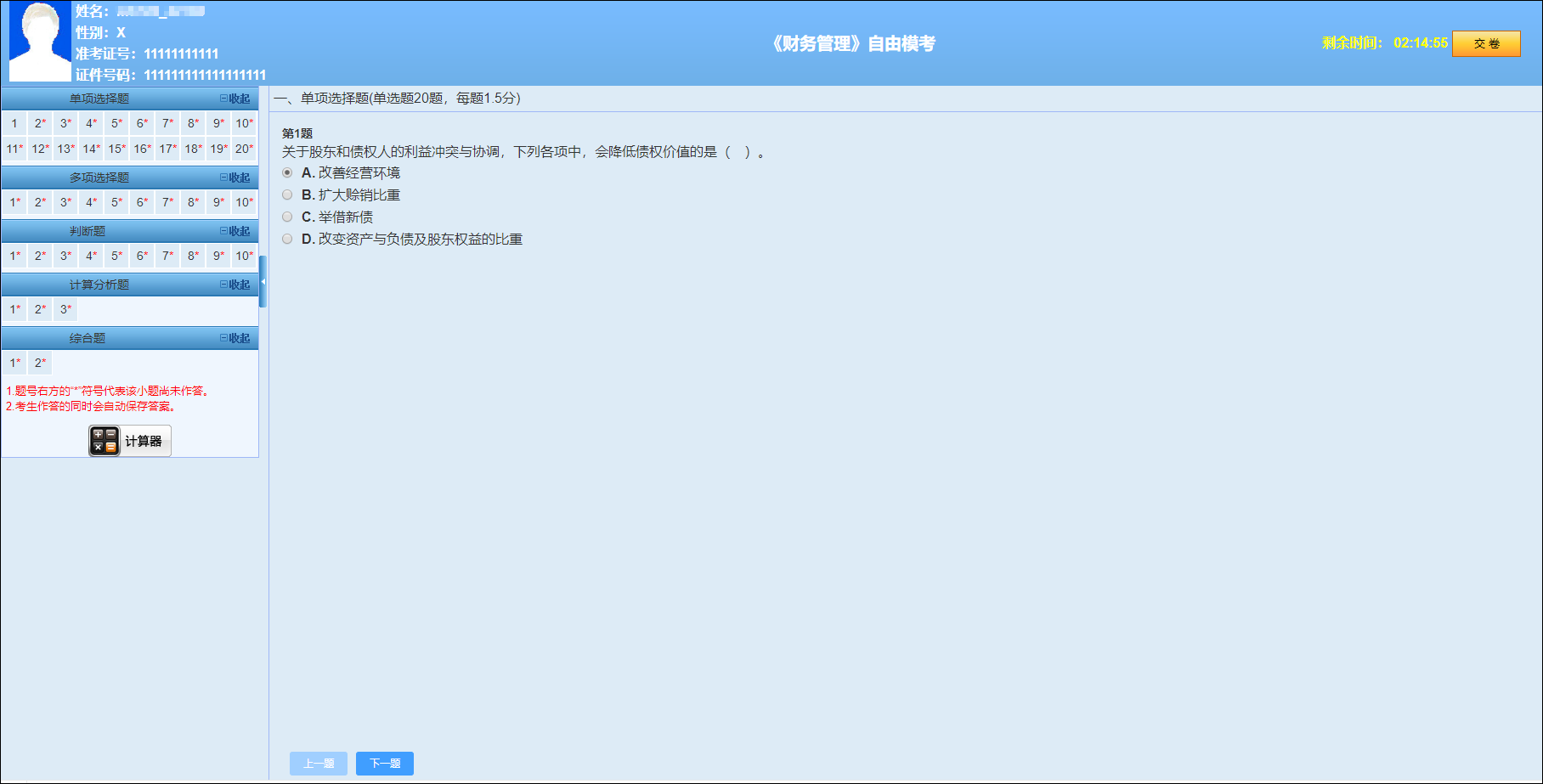Jump to single-choice question 5
The width and height of the screenshot is (1543, 784).
point(116,122)
